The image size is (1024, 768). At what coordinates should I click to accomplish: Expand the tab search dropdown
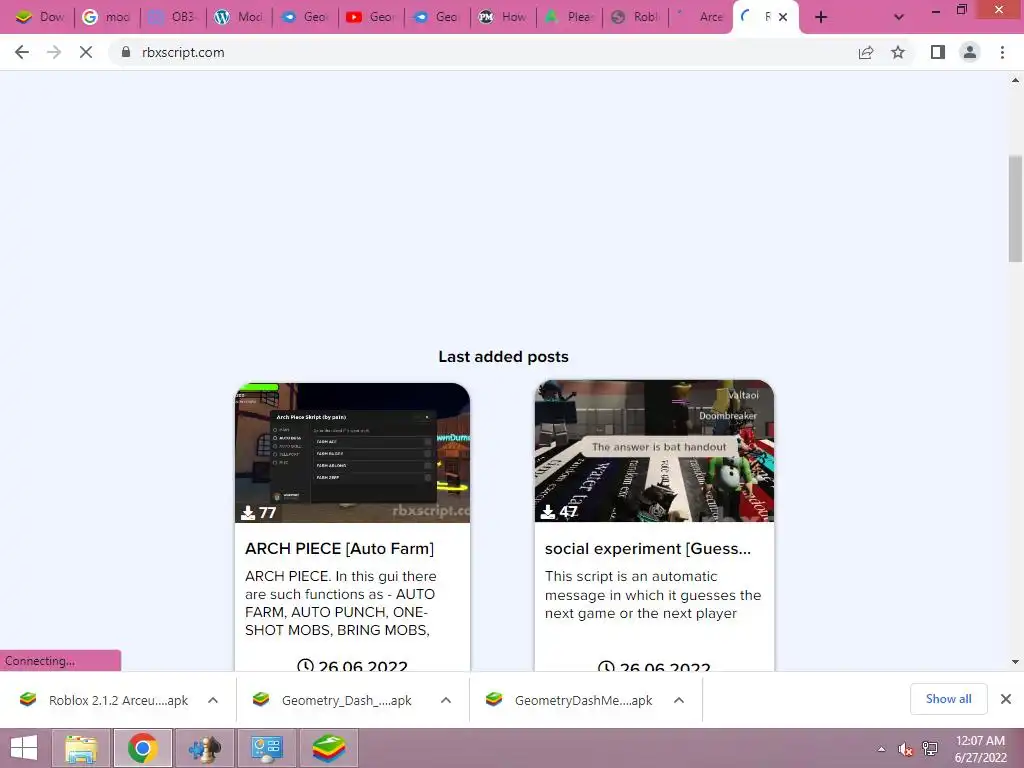(x=899, y=17)
